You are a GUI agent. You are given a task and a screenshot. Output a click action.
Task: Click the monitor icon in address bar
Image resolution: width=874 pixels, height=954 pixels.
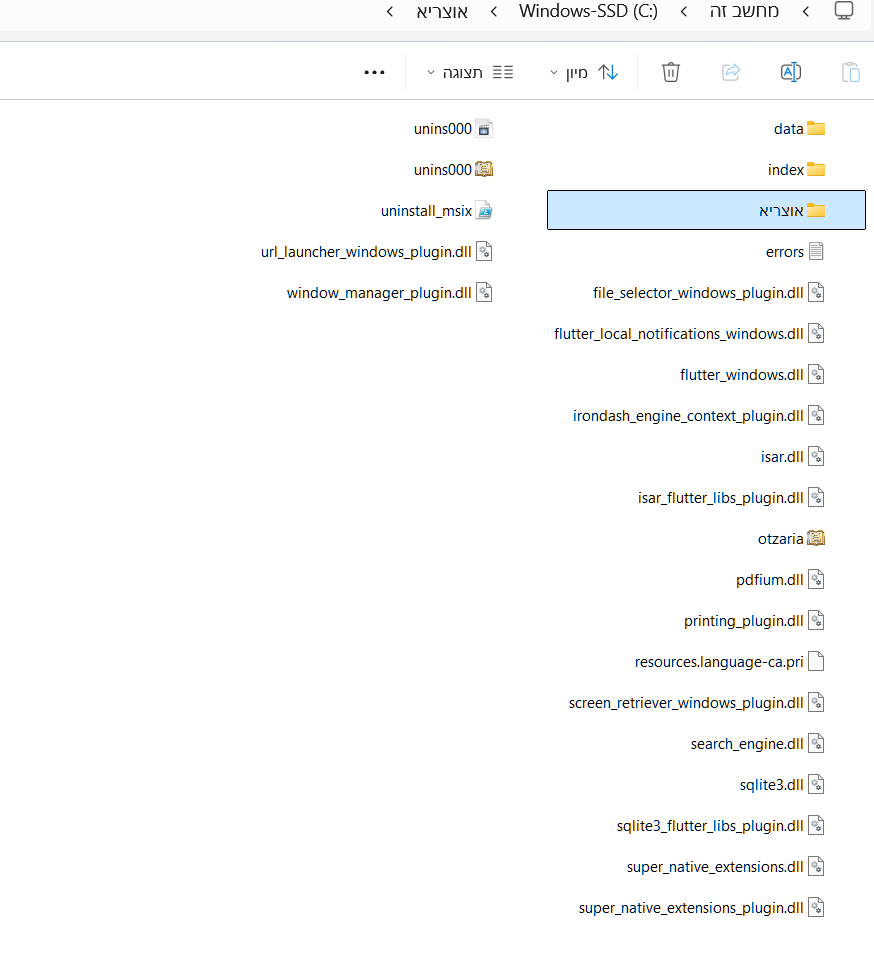tap(844, 12)
